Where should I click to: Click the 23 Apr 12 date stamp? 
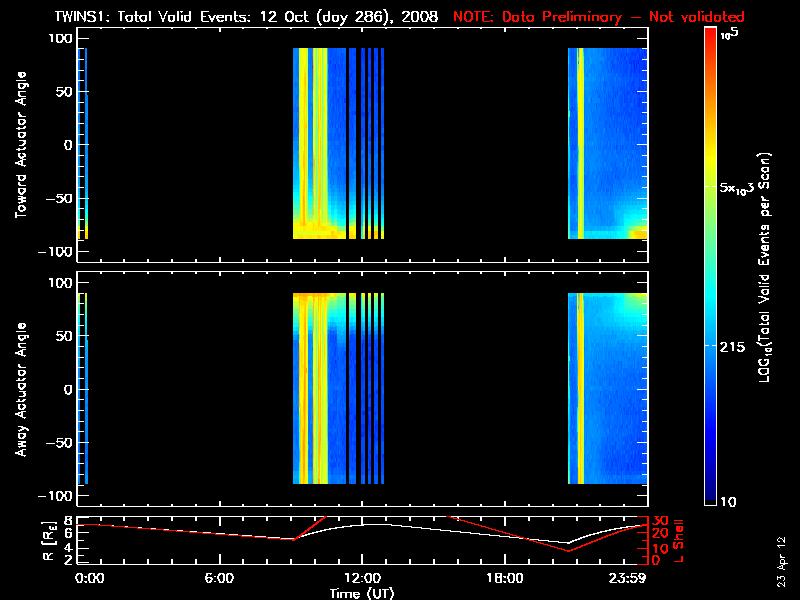(x=782, y=560)
